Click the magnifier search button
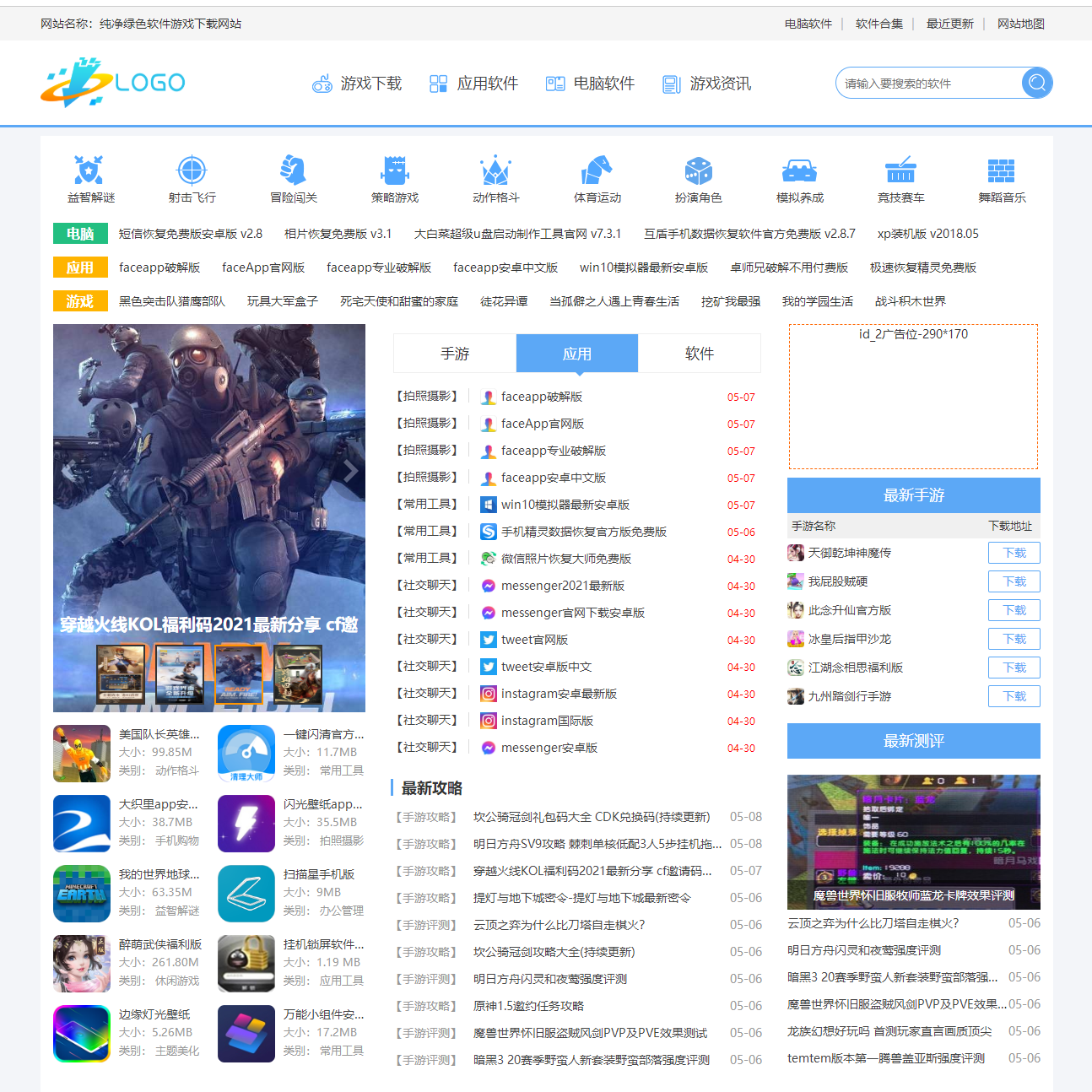The height and width of the screenshot is (1092, 1092). pyautogui.click(x=1037, y=83)
